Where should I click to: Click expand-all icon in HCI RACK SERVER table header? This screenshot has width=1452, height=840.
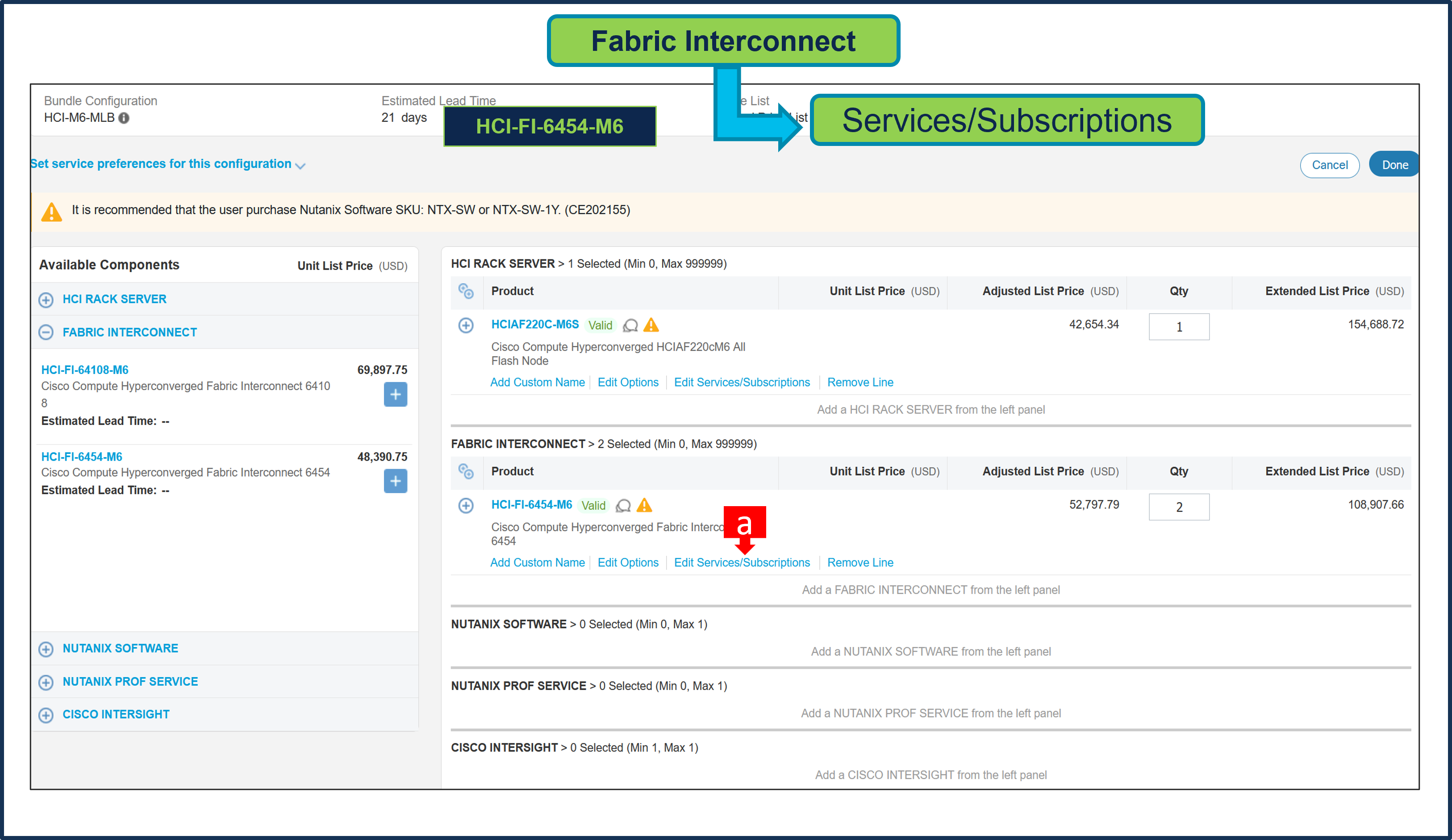tap(466, 291)
